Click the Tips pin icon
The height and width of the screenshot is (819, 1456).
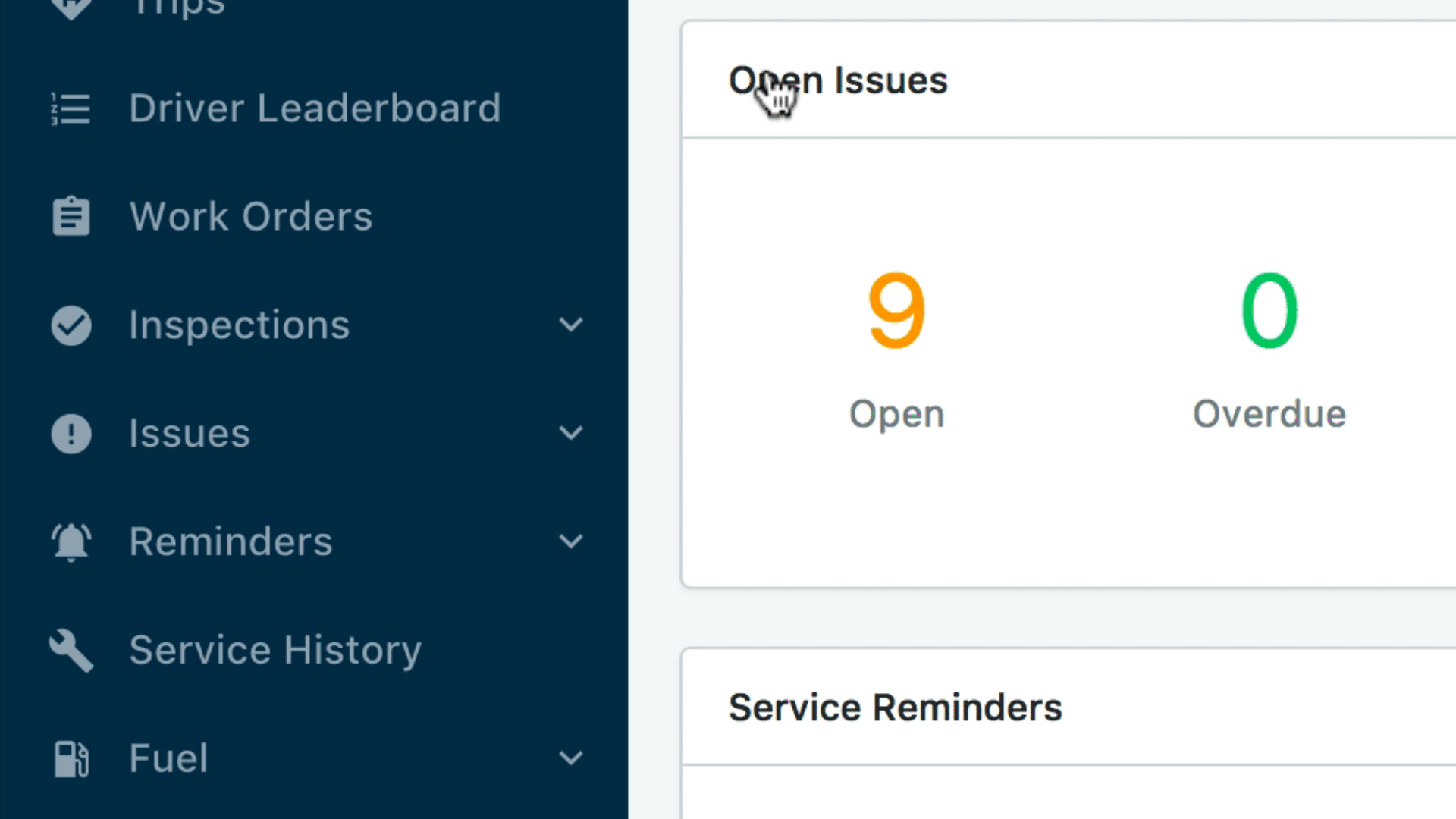pyautogui.click(x=70, y=9)
